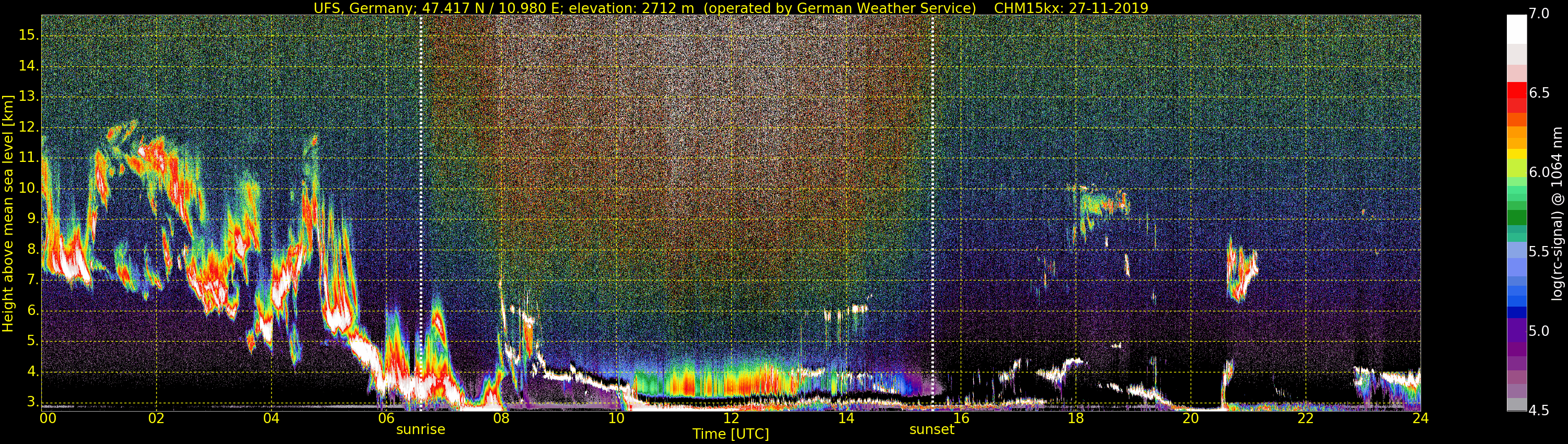Click the '22' hour tick label
This screenshot has height=444, width=1568.
pyautogui.click(x=1306, y=418)
